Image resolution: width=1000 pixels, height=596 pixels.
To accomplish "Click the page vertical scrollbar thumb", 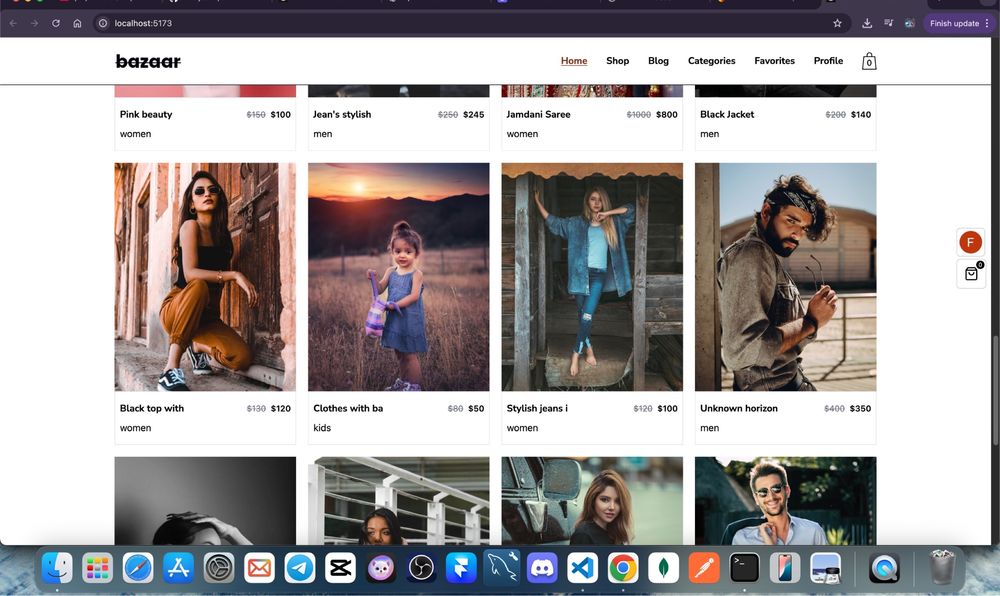I will [x=996, y=390].
